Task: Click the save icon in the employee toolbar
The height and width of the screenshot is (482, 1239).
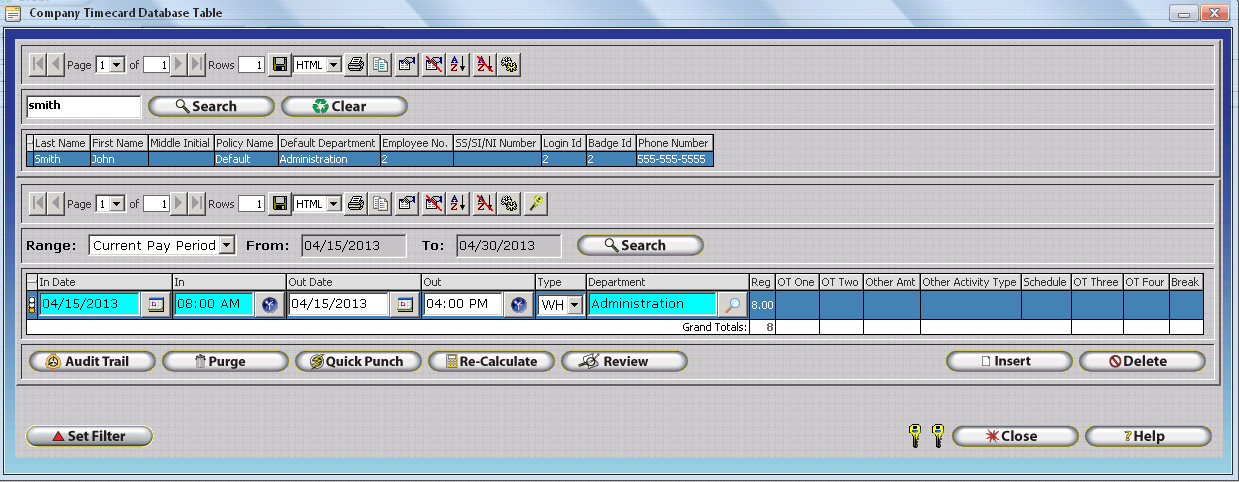Action: point(281,65)
